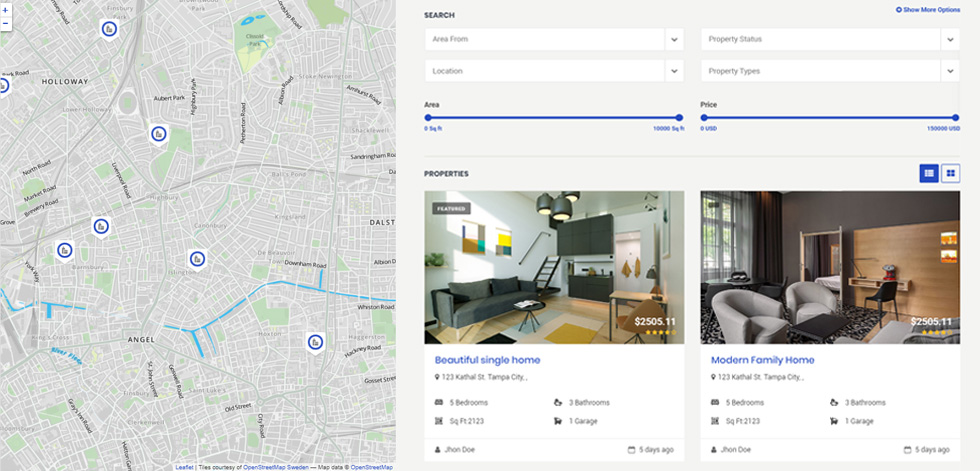
Task: Click the ANGEL label on the map
Action: [x=141, y=340]
